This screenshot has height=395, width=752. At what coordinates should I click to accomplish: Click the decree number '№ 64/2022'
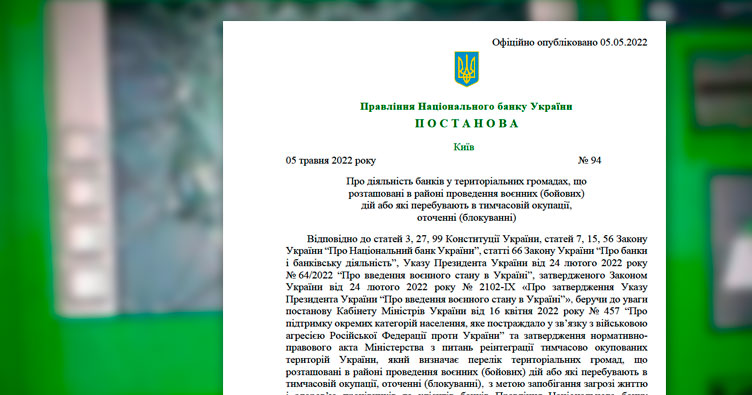point(309,275)
